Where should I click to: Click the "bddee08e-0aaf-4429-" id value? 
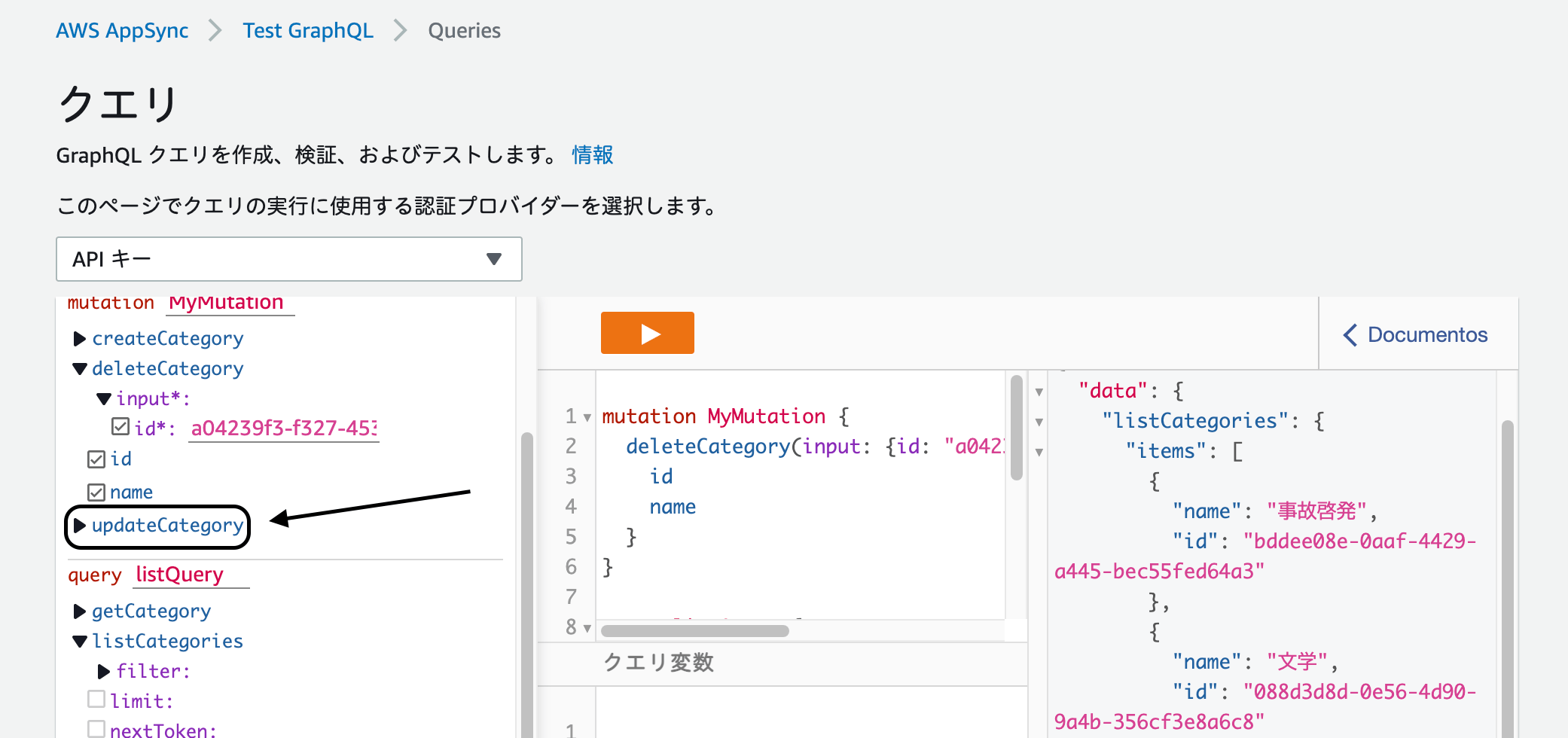point(1360,541)
